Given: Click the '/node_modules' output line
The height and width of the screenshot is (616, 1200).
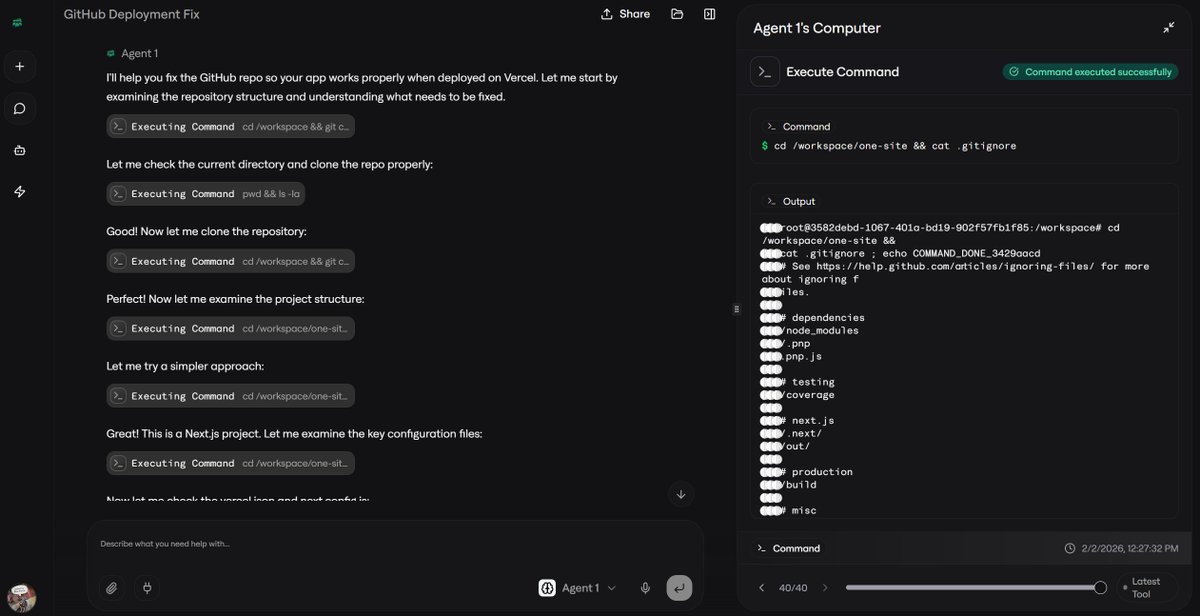Looking at the screenshot, I should point(821,331).
